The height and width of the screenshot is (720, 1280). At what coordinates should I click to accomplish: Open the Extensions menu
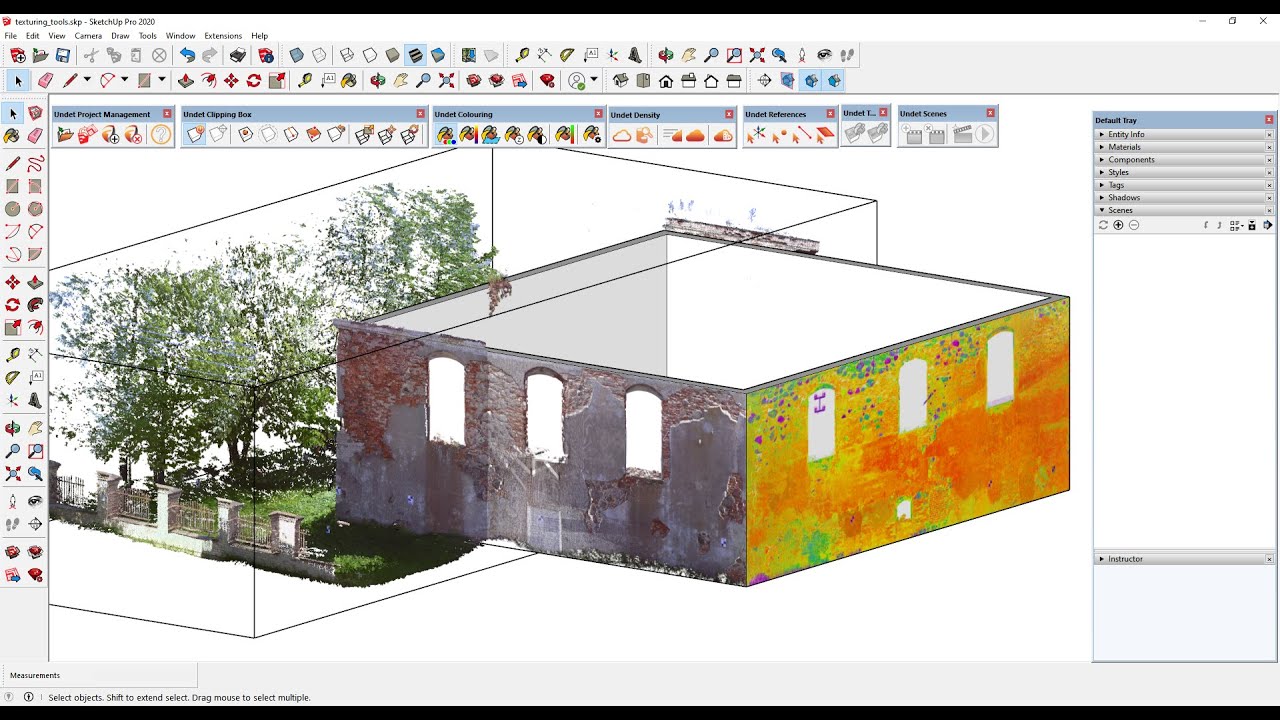223,36
